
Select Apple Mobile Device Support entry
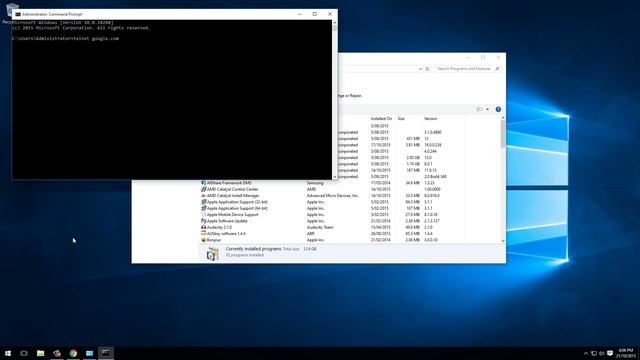coord(332,215)
